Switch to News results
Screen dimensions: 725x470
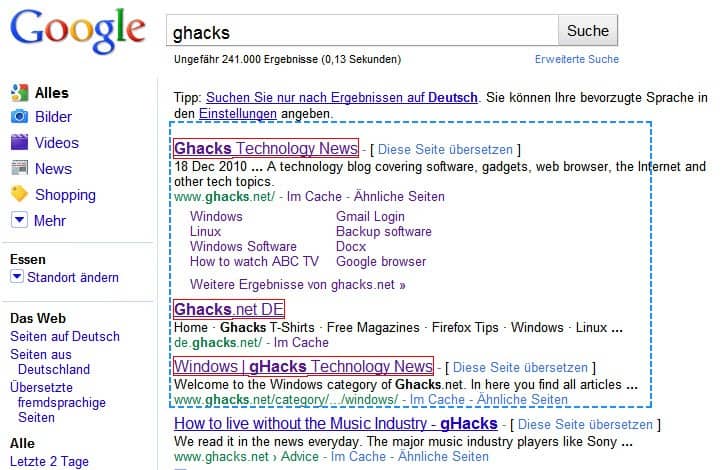(x=53, y=169)
